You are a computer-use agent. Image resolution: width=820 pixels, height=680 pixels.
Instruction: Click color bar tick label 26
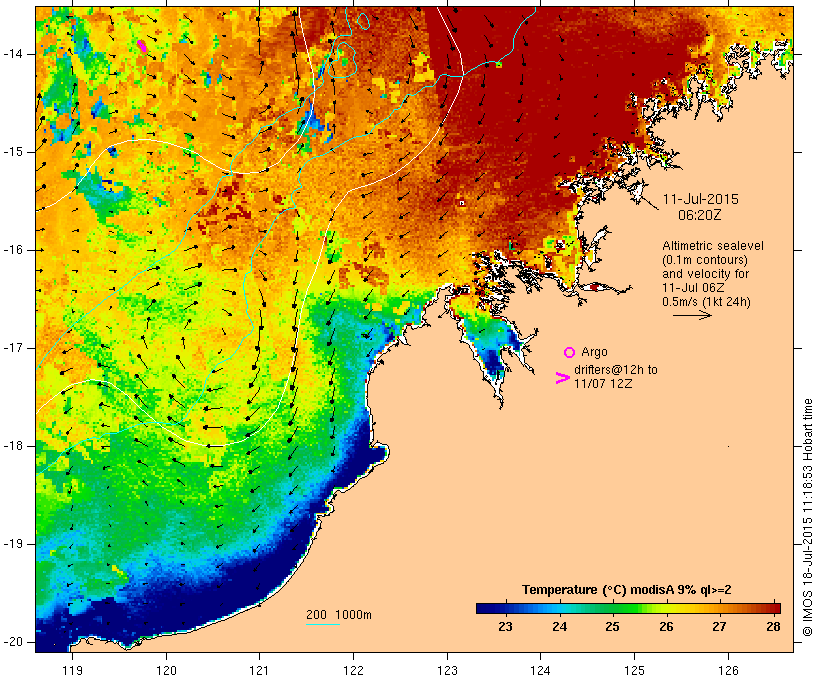pos(666,627)
